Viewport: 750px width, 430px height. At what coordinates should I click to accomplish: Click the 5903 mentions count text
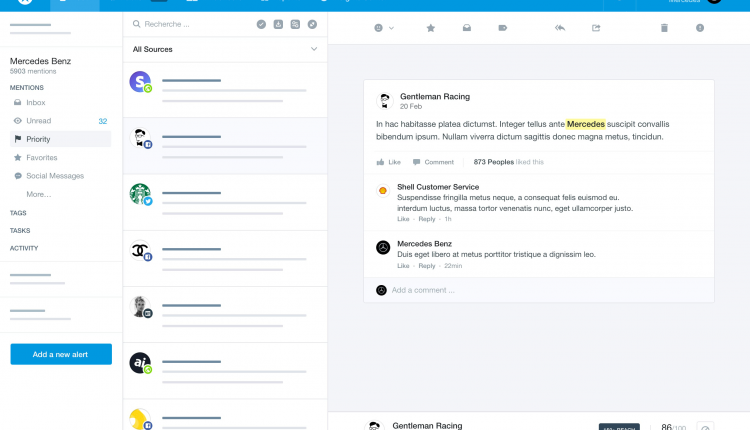pos(33,71)
